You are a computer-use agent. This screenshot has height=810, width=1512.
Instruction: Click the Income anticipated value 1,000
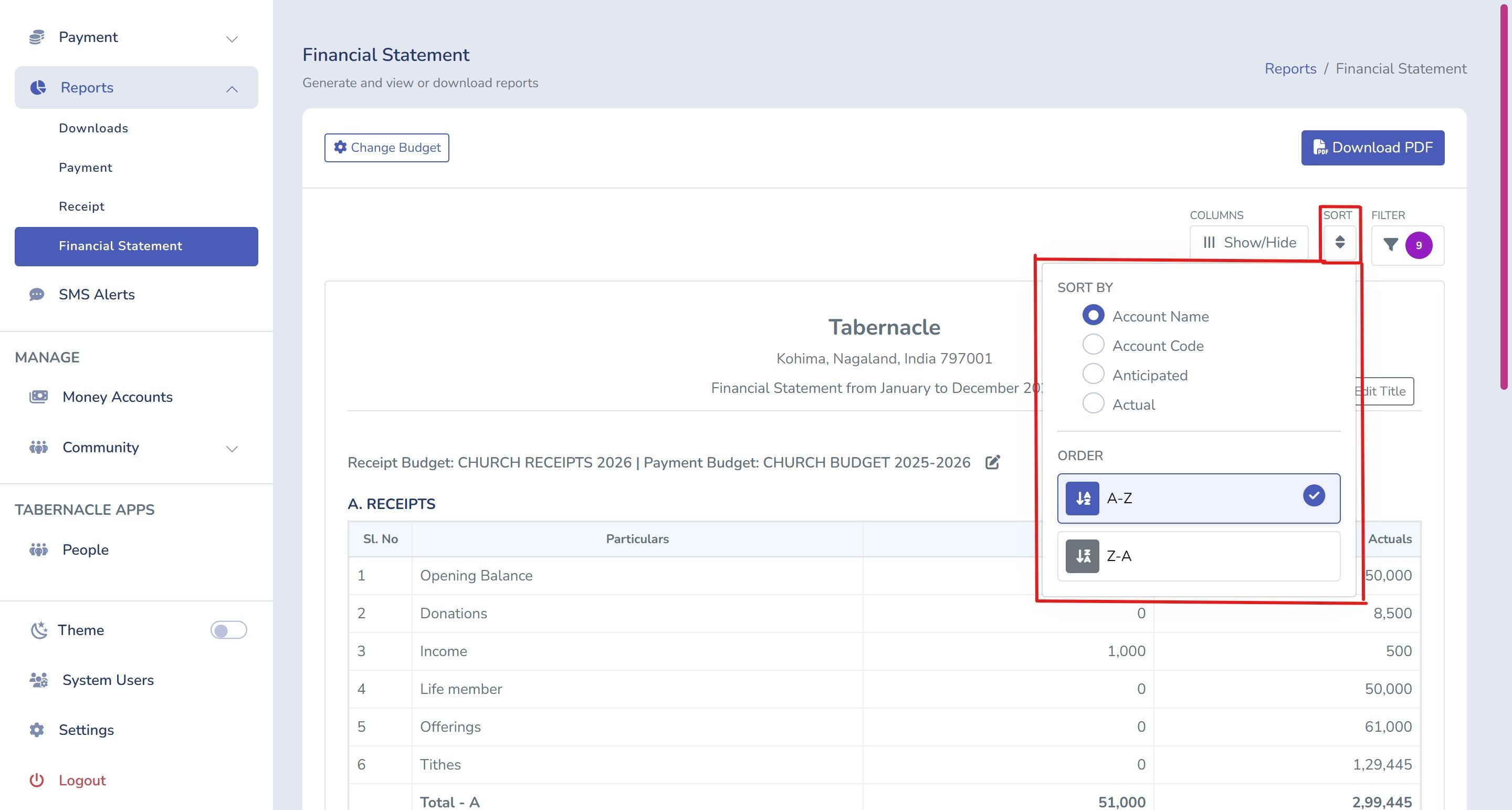1126,651
